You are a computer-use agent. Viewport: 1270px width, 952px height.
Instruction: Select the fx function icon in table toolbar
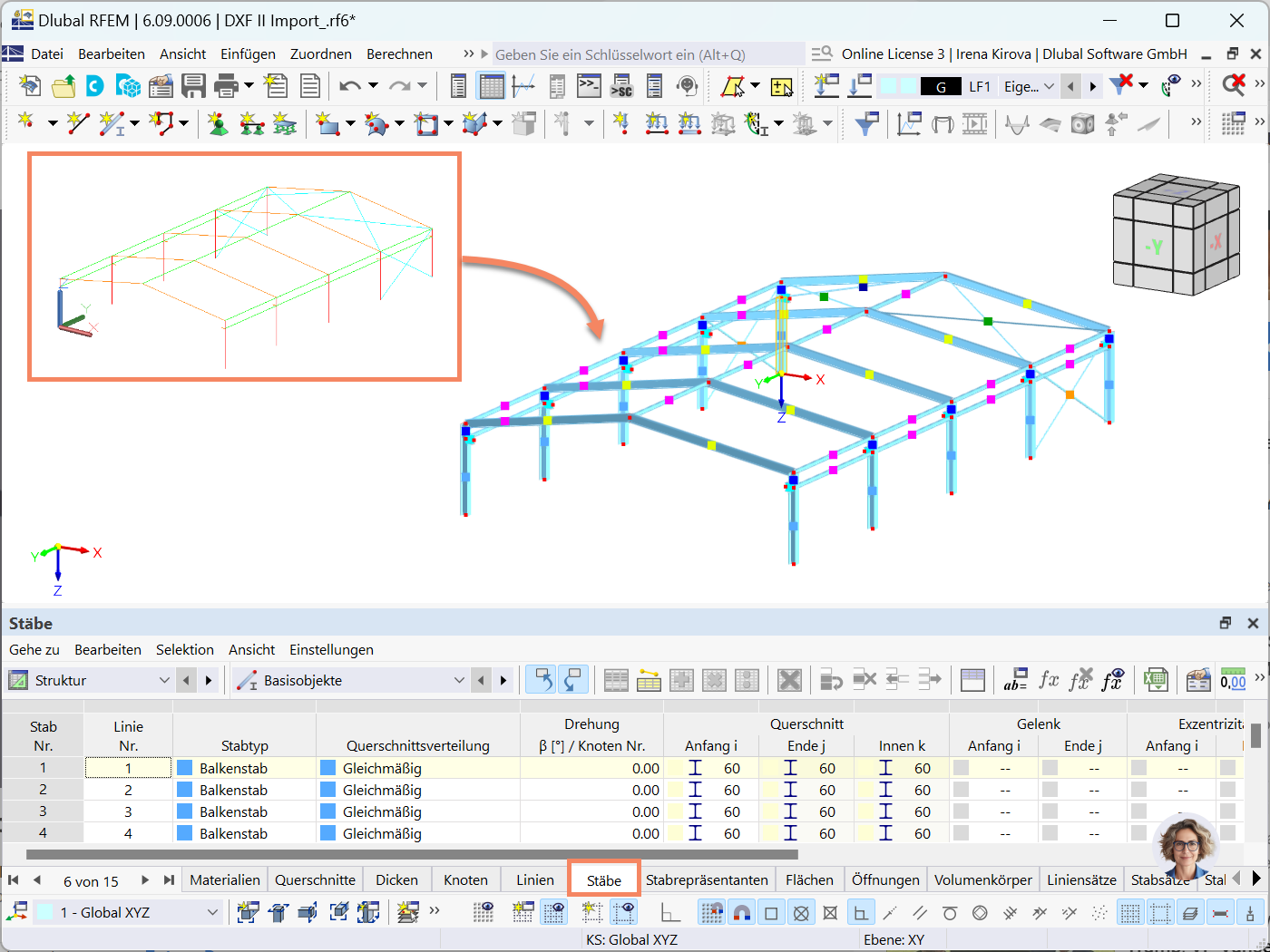tap(1048, 679)
